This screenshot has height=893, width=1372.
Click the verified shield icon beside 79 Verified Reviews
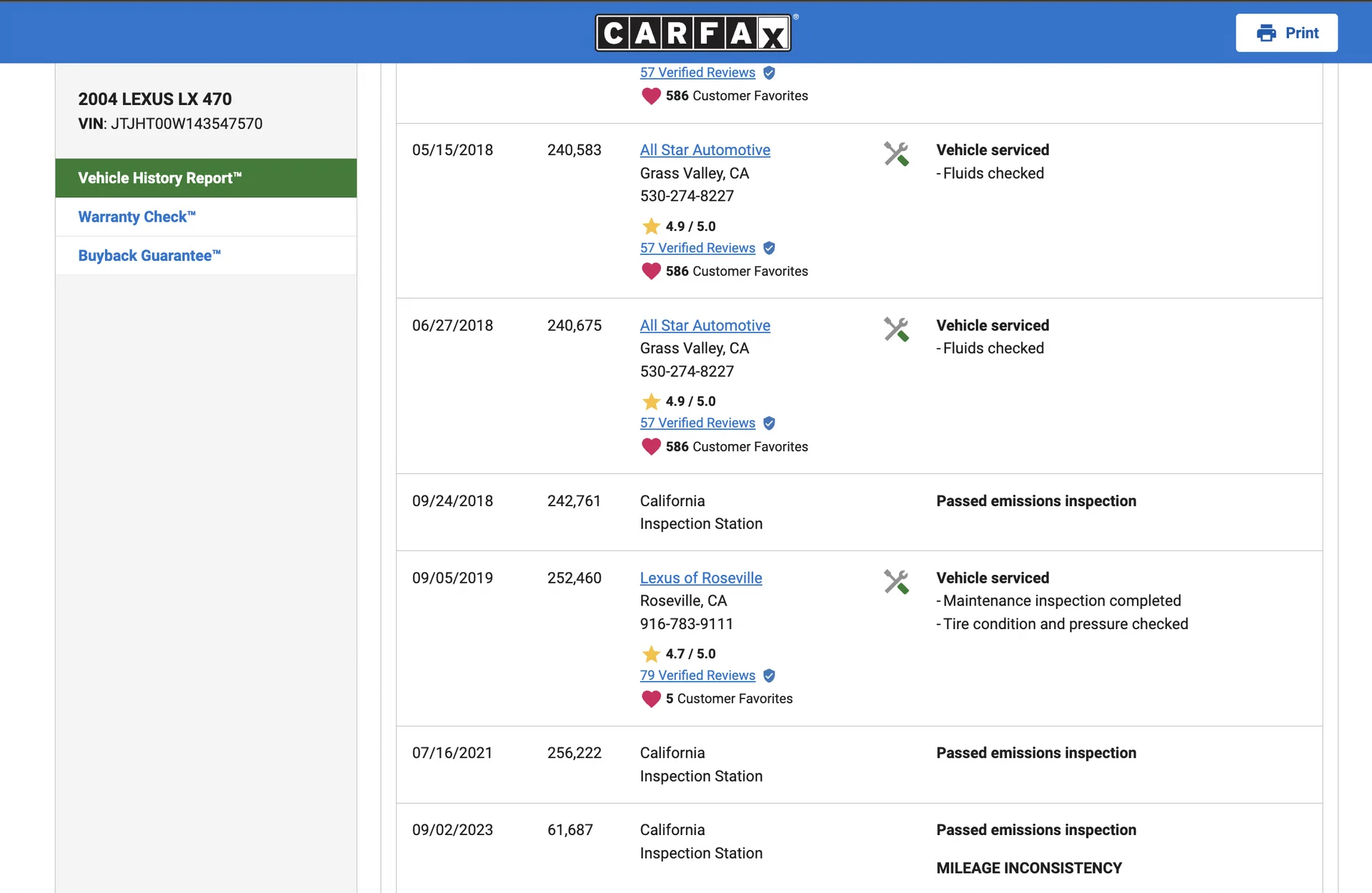(769, 676)
